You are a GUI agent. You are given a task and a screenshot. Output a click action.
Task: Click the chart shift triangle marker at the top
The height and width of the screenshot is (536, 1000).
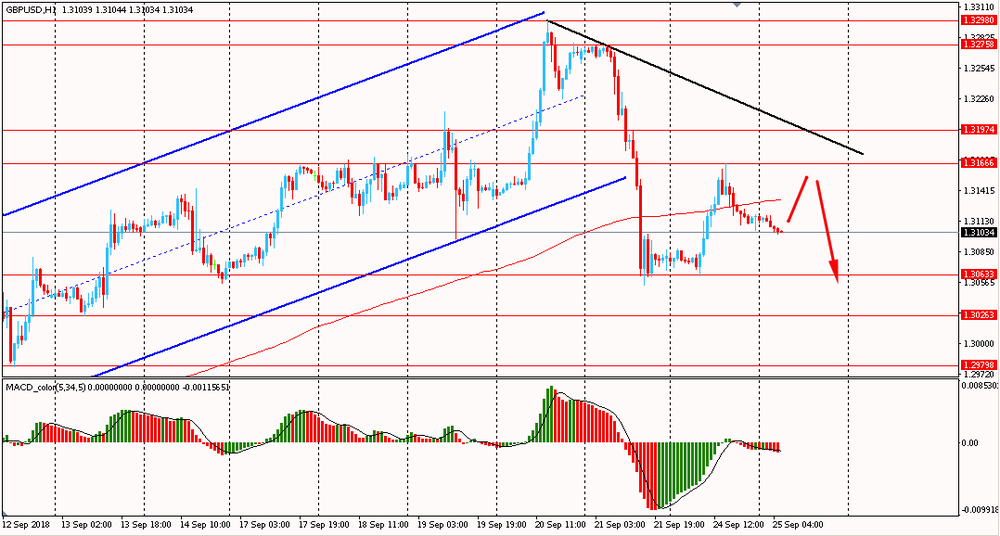(x=737, y=4)
